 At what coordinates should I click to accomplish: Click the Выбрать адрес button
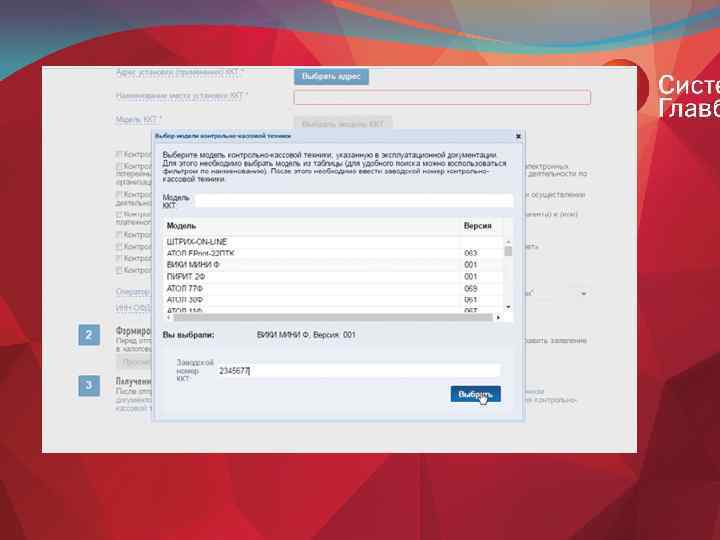(x=331, y=77)
